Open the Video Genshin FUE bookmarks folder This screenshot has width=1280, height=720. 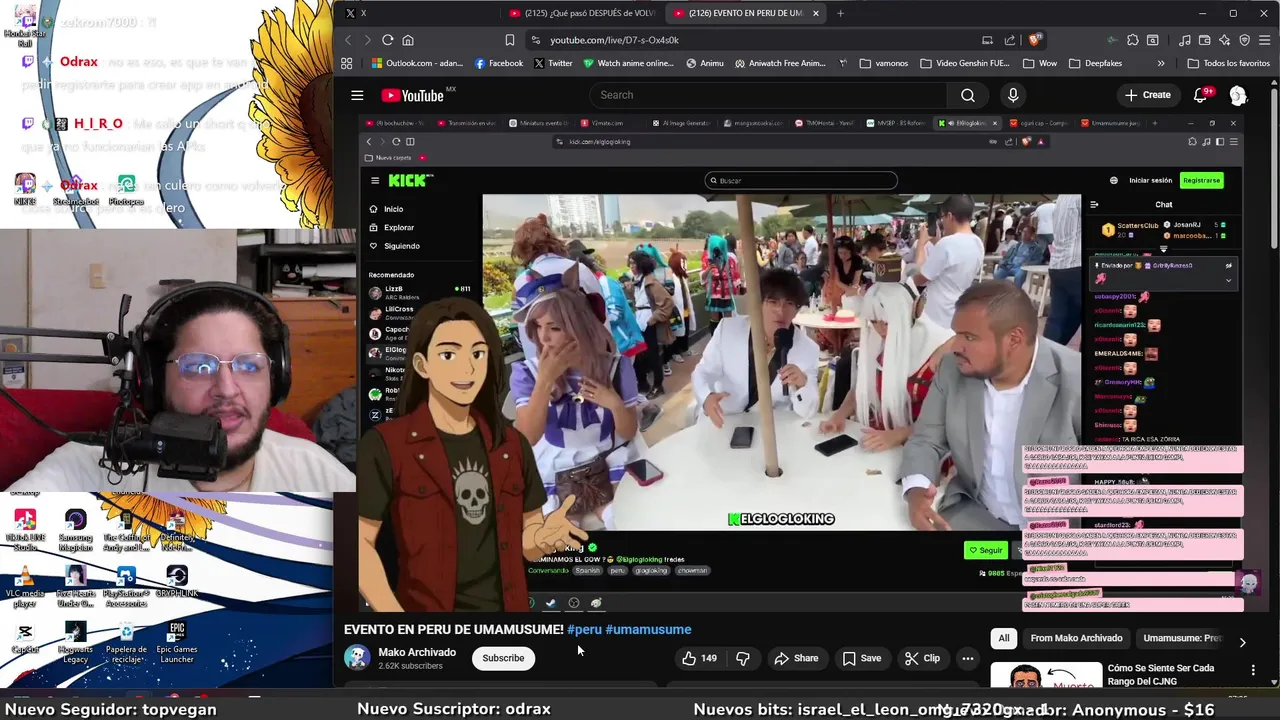click(964, 63)
